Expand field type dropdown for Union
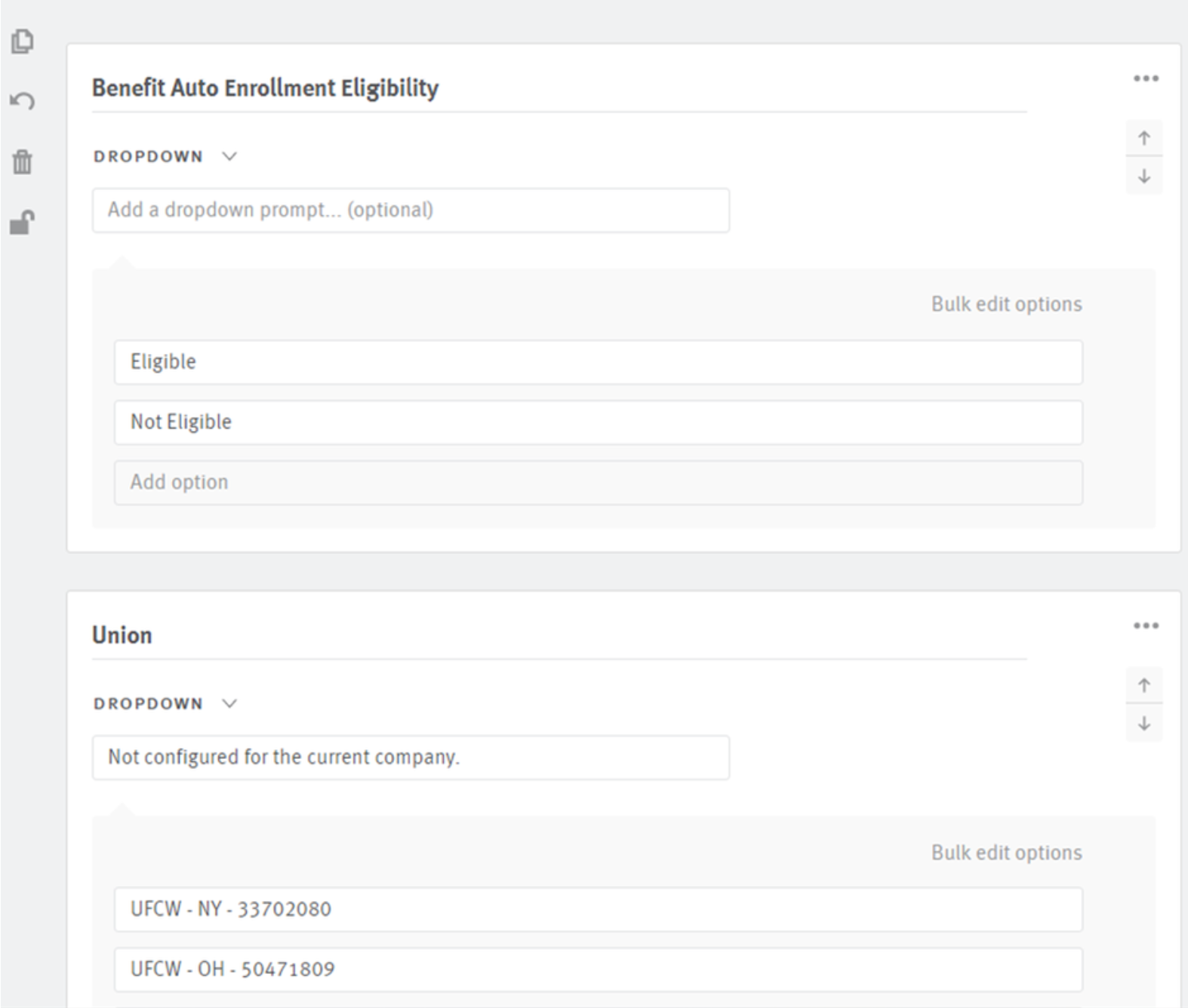The width and height of the screenshot is (1188, 1008). coord(165,703)
